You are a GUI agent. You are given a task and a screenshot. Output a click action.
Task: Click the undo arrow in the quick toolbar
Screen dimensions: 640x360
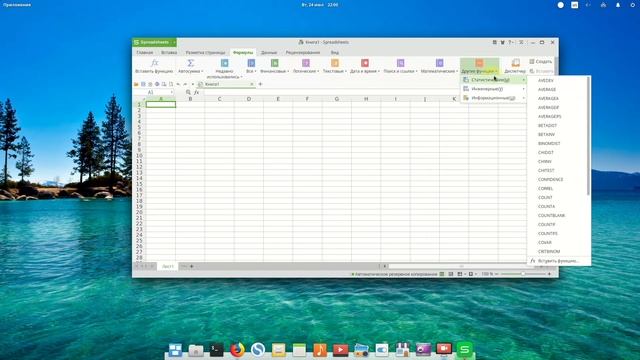tap(178, 84)
